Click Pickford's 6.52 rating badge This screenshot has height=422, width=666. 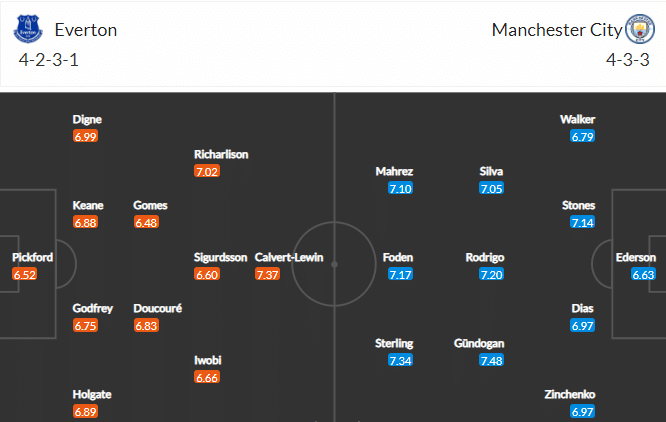25,275
